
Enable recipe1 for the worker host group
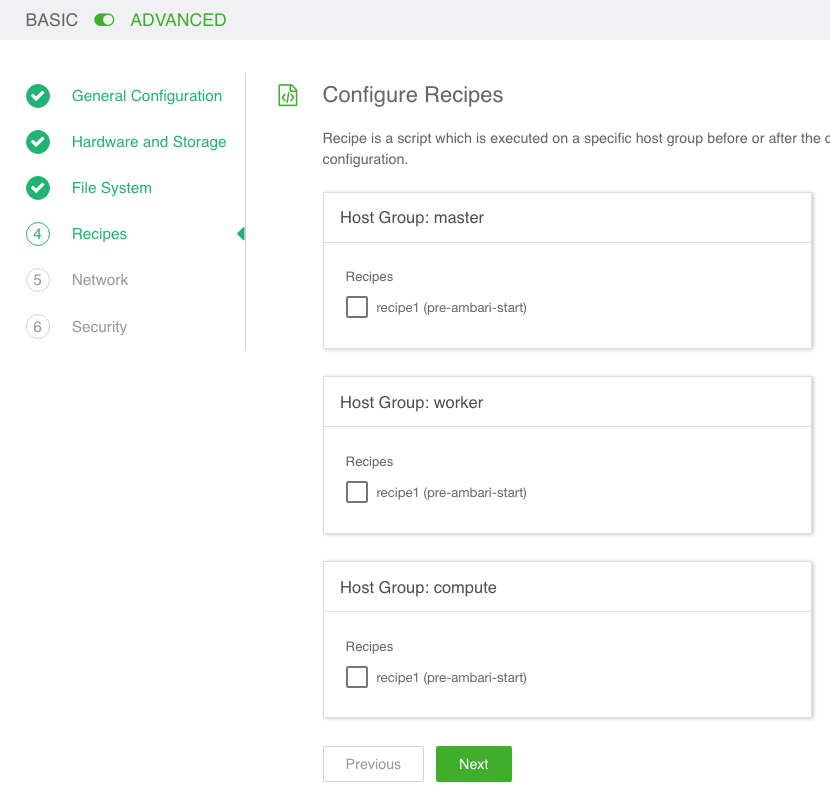357,492
